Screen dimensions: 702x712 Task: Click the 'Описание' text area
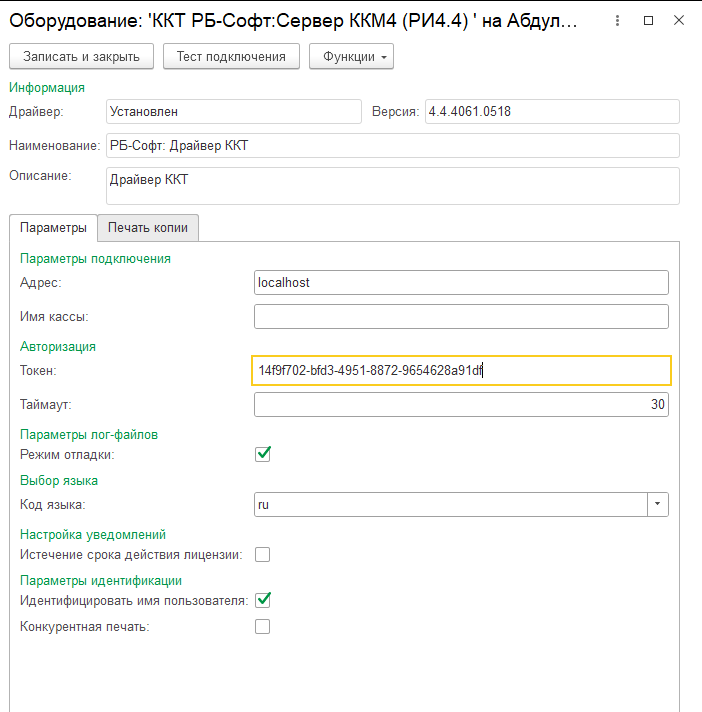(x=393, y=186)
